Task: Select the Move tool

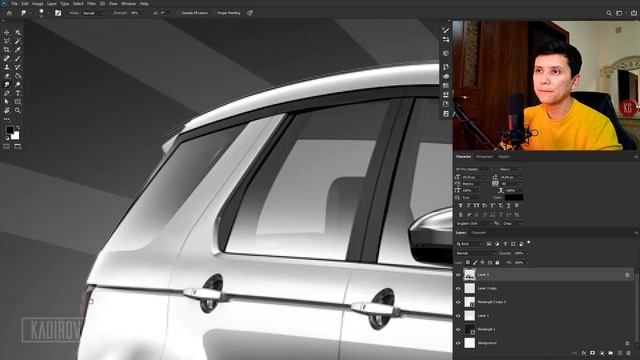Action: (7, 32)
